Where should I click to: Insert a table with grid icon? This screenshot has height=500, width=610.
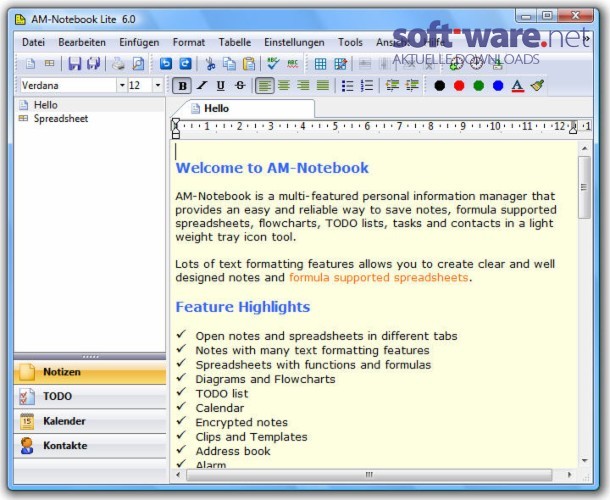coord(321,64)
